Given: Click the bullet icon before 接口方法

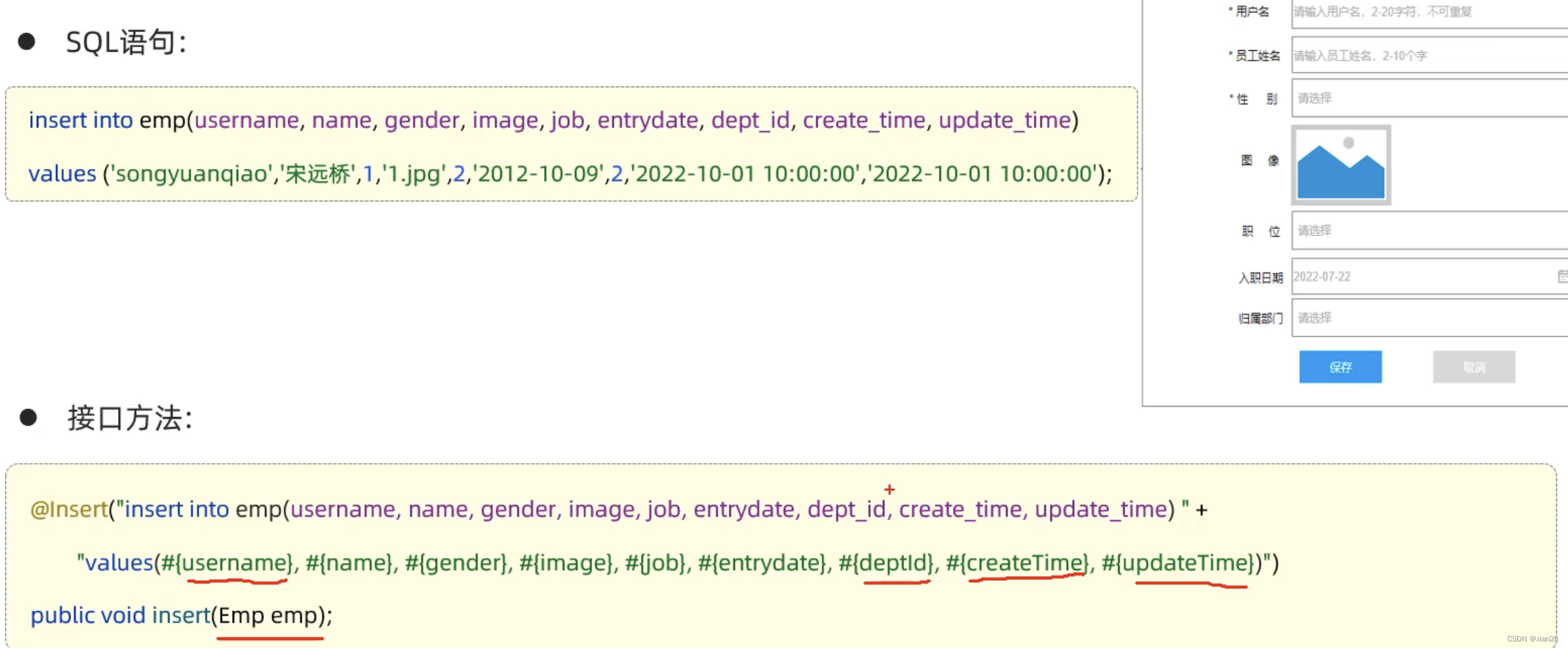Looking at the screenshot, I should pyautogui.click(x=27, y=416).
